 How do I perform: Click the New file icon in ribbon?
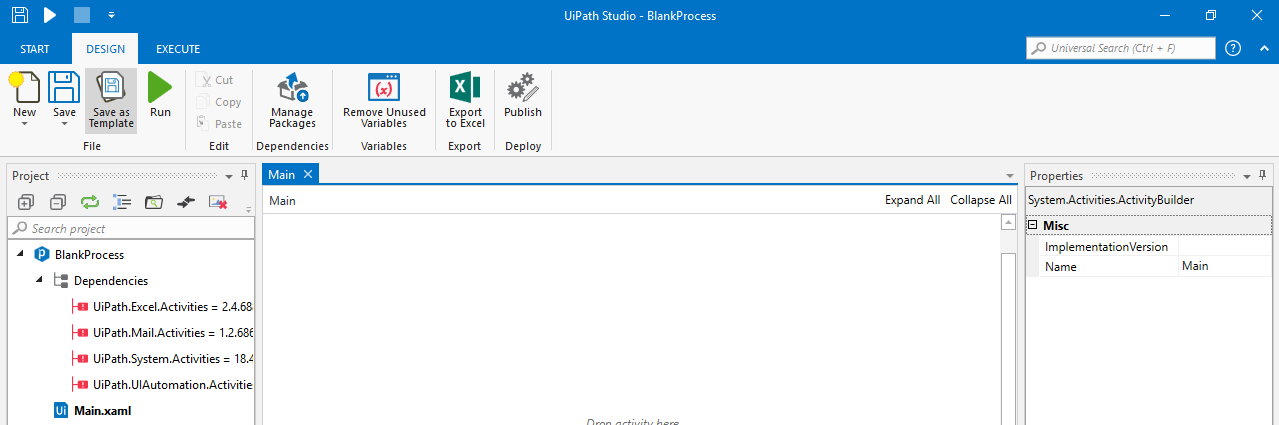(x=25, y=86)
